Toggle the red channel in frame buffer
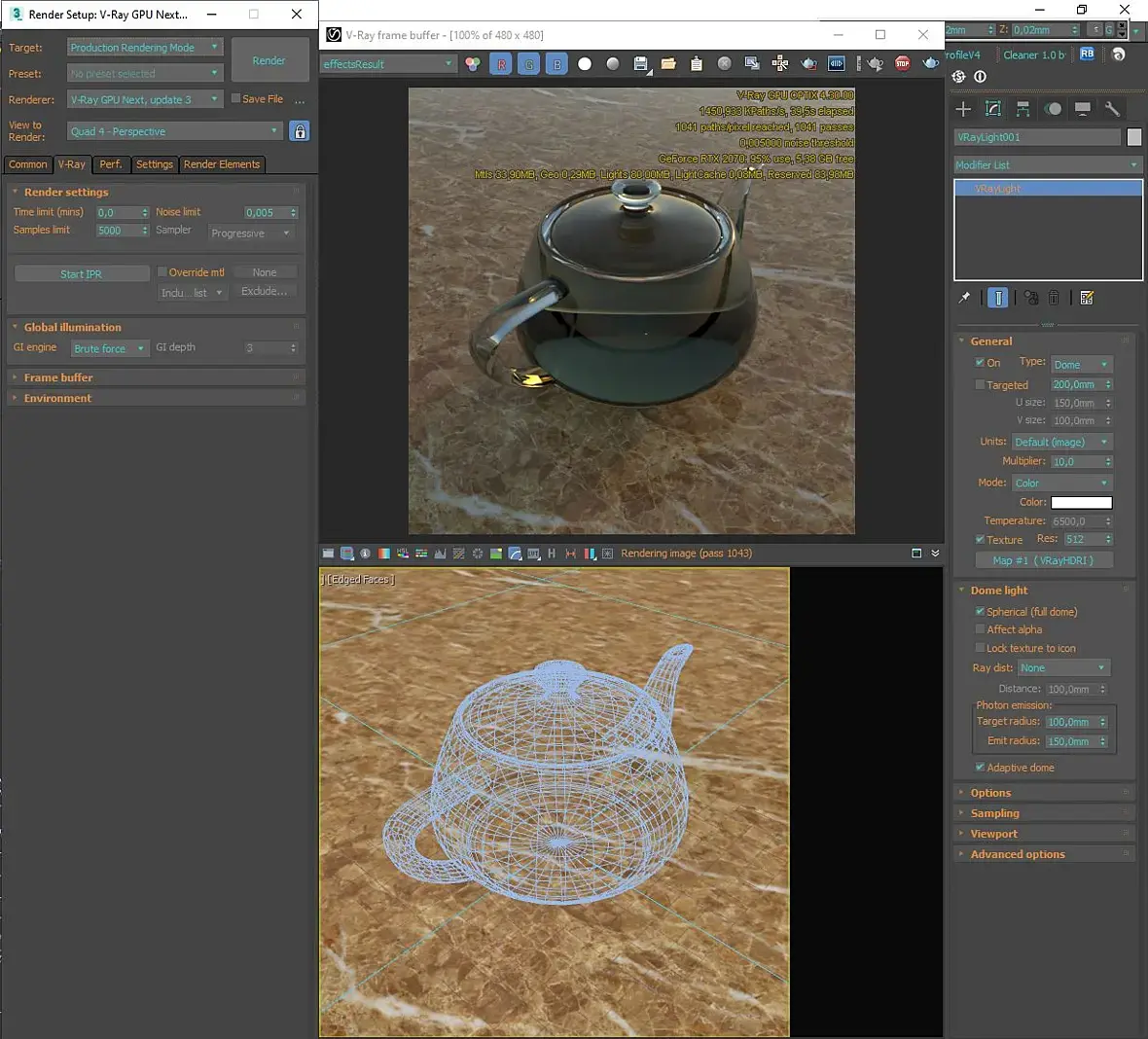 501,64
